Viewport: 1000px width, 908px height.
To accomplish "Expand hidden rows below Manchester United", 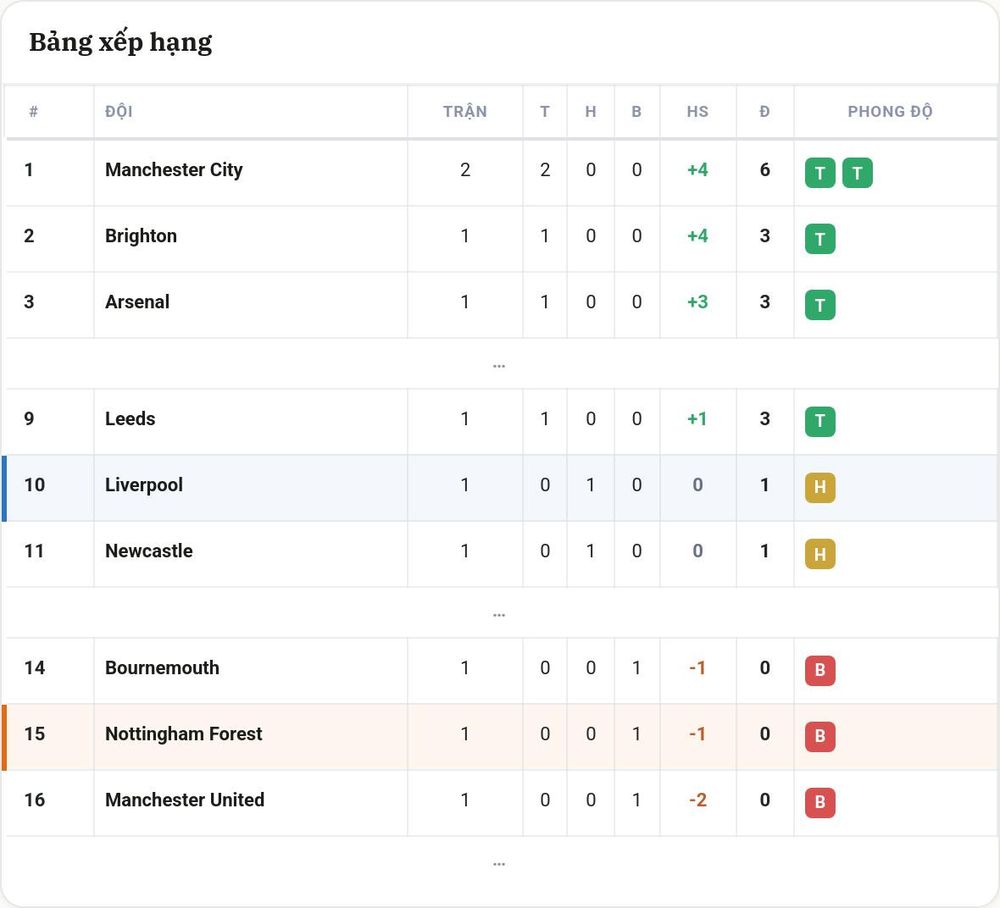I will [499, 864].
